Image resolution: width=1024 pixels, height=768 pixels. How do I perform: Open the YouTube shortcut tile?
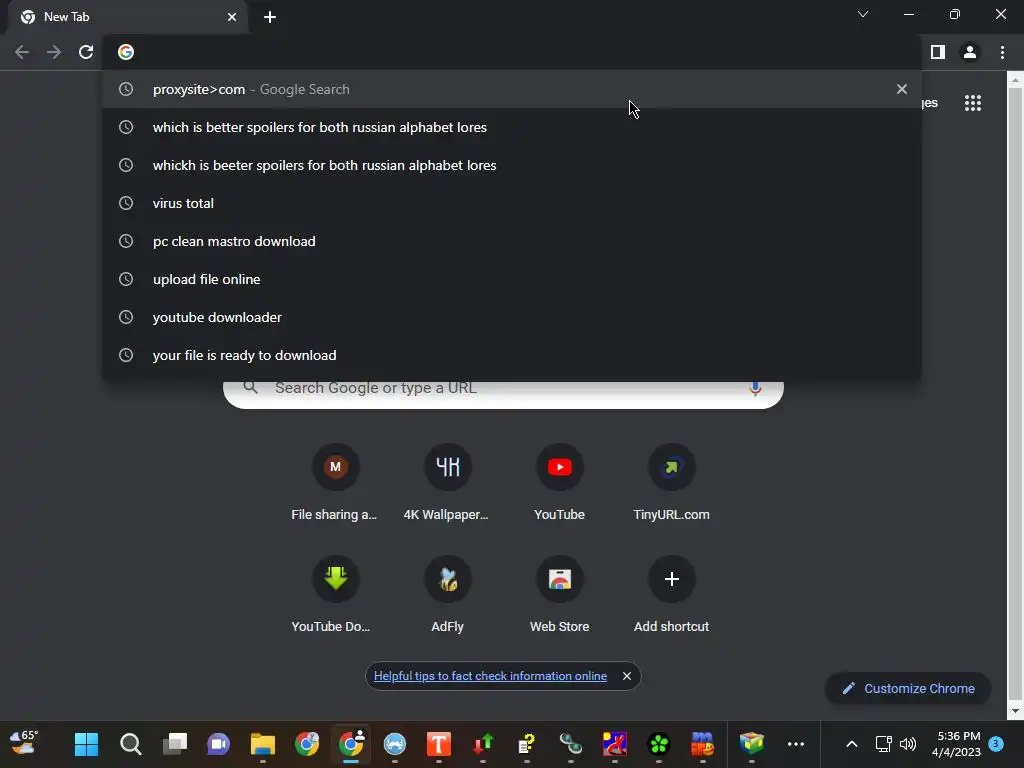[560, 483]
